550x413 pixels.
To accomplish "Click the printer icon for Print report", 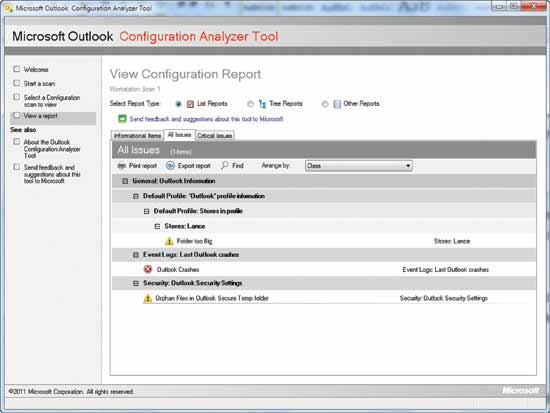I will pyautogui.click(x=122, y=166).
